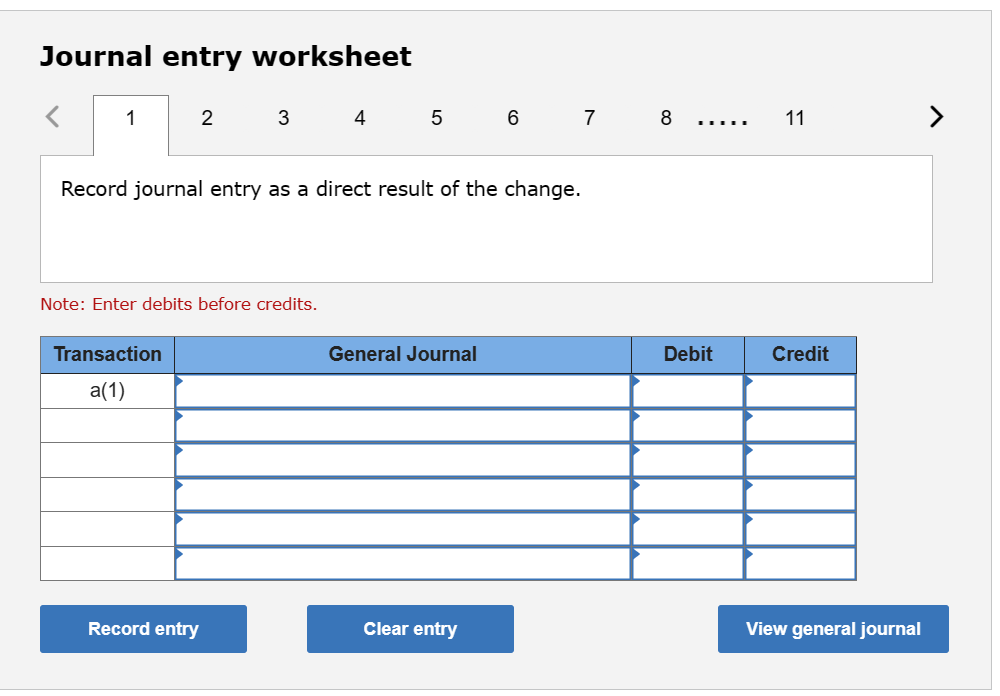Click the Record entry button
Screen dimensions: 1000x696
[x=143, y=628]
